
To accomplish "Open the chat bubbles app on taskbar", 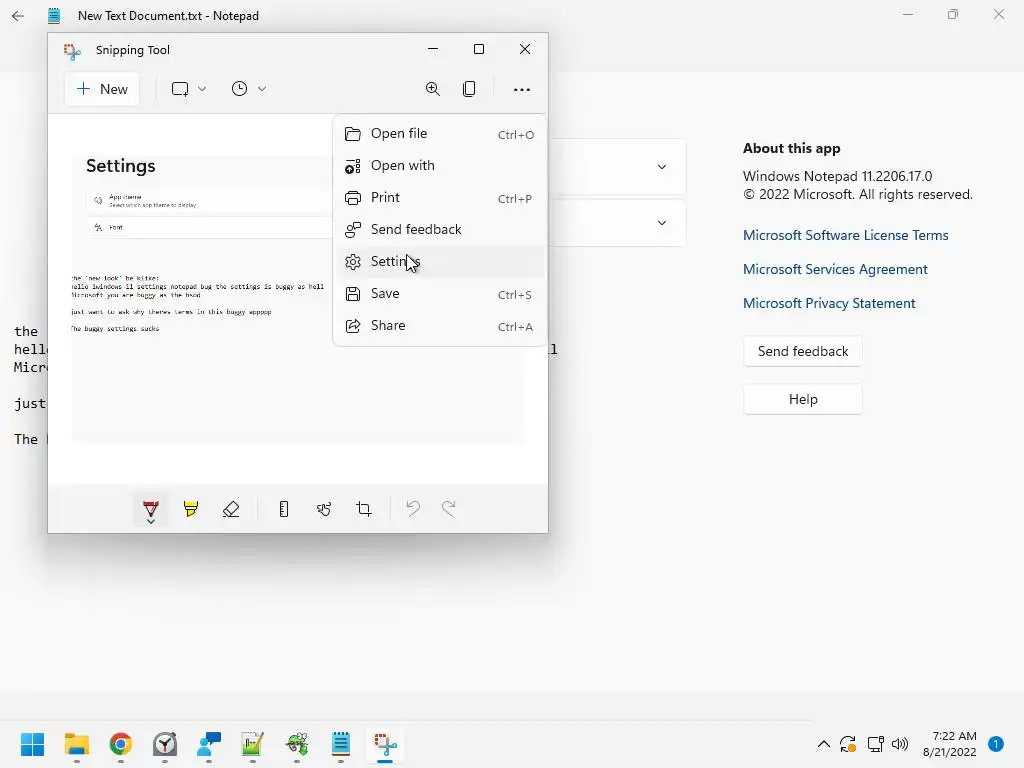I will pos(209,744).
